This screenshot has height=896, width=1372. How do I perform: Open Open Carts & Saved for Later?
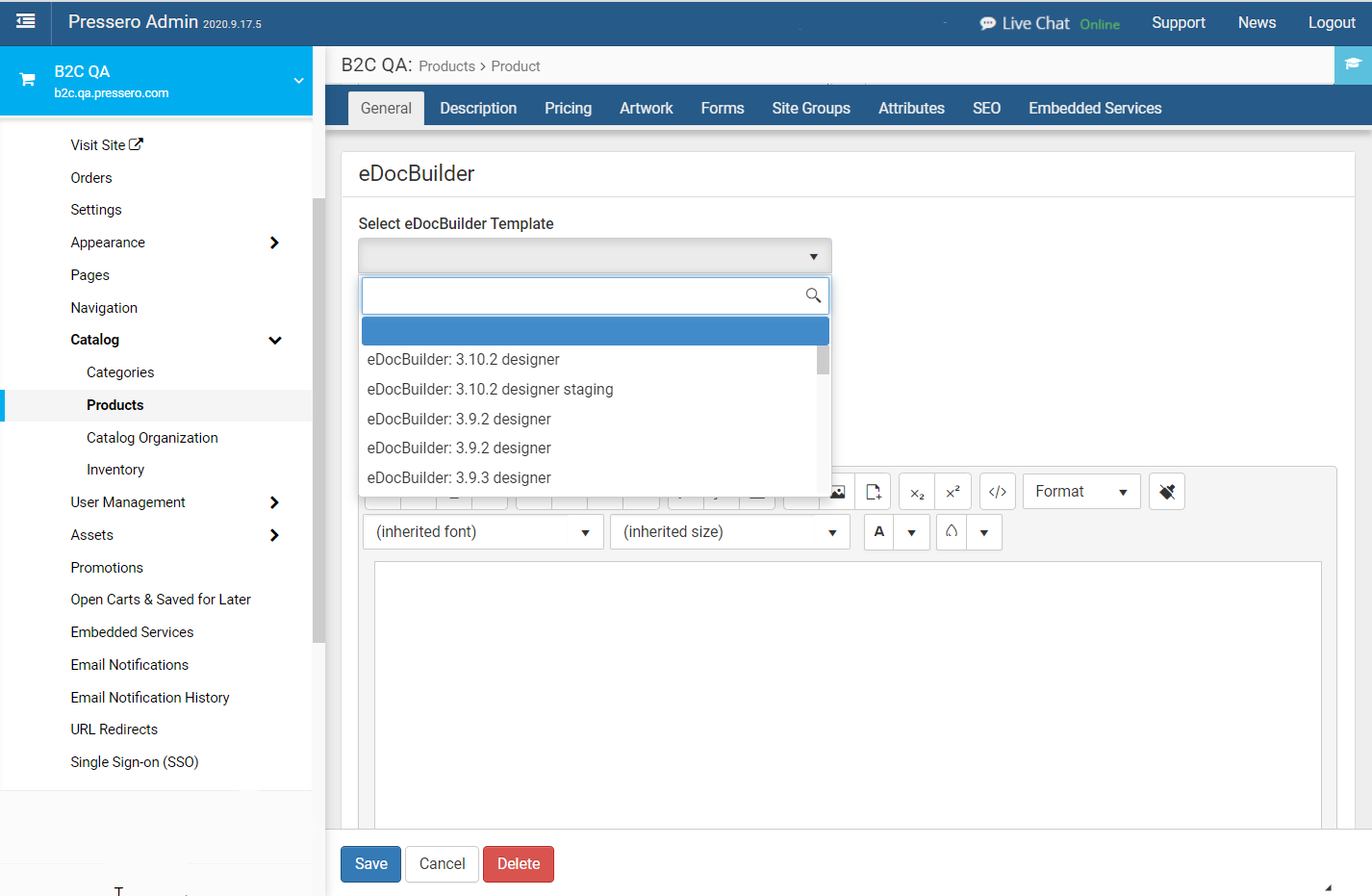point(161,600)
